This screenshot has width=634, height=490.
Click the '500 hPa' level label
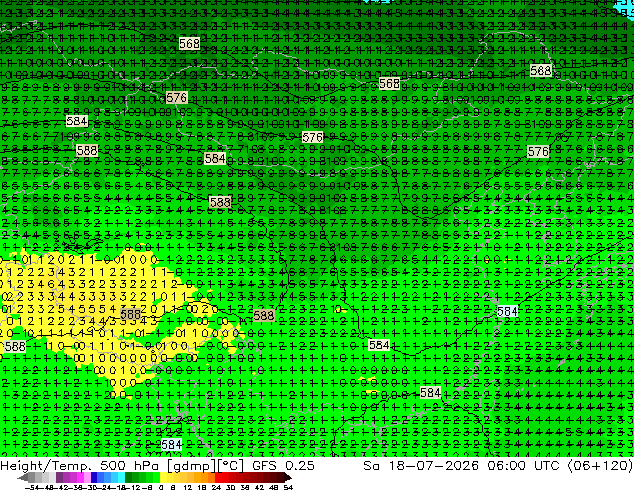click(129, 466)
